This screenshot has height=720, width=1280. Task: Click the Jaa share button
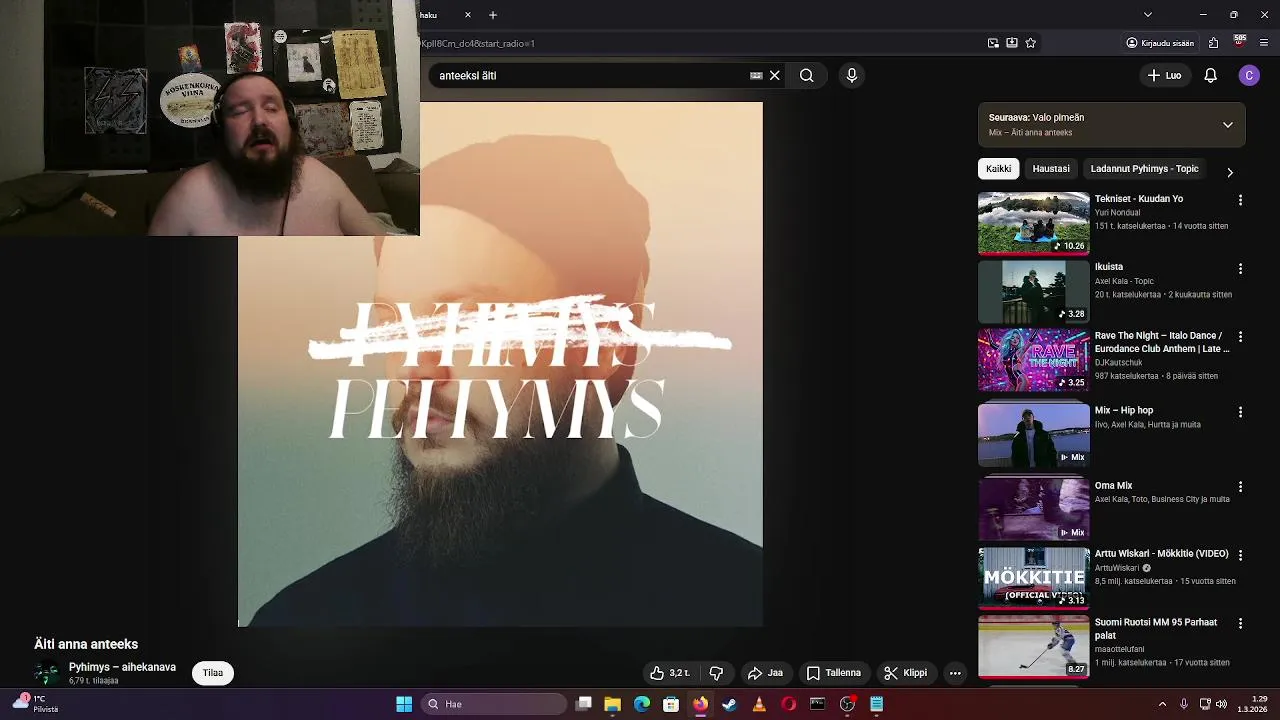(x=765, y=673)
